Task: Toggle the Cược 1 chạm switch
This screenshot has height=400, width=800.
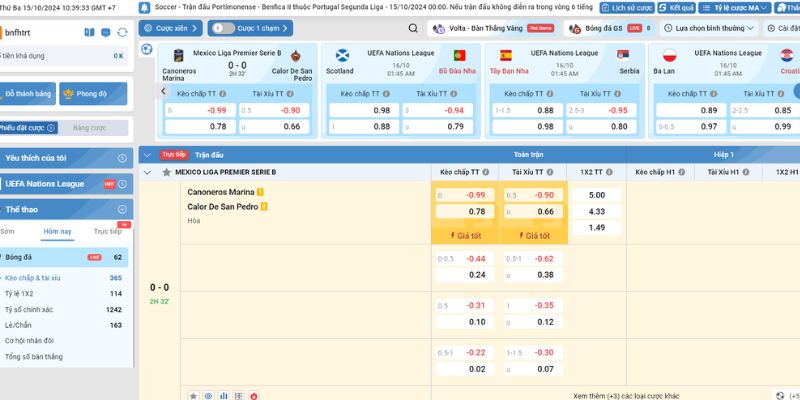Action: (221, 28)
